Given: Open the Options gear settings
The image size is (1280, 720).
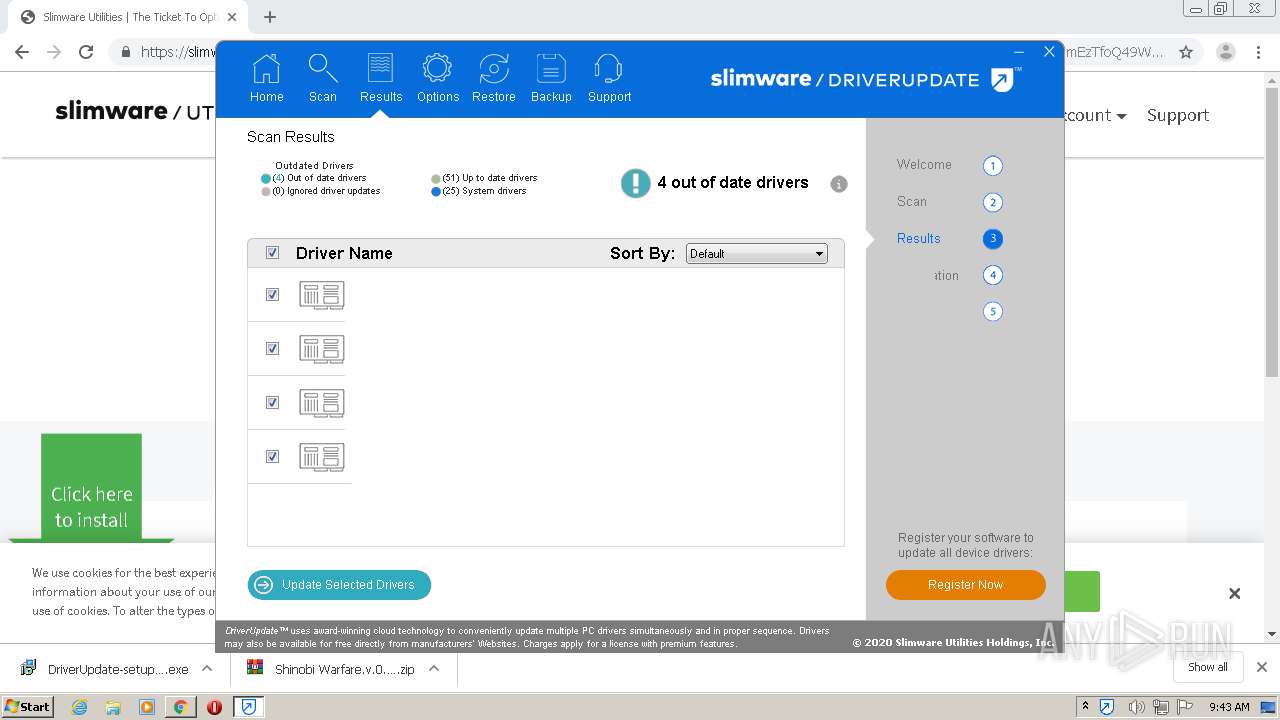Looking at the screenshot, I should coord(438,79).
